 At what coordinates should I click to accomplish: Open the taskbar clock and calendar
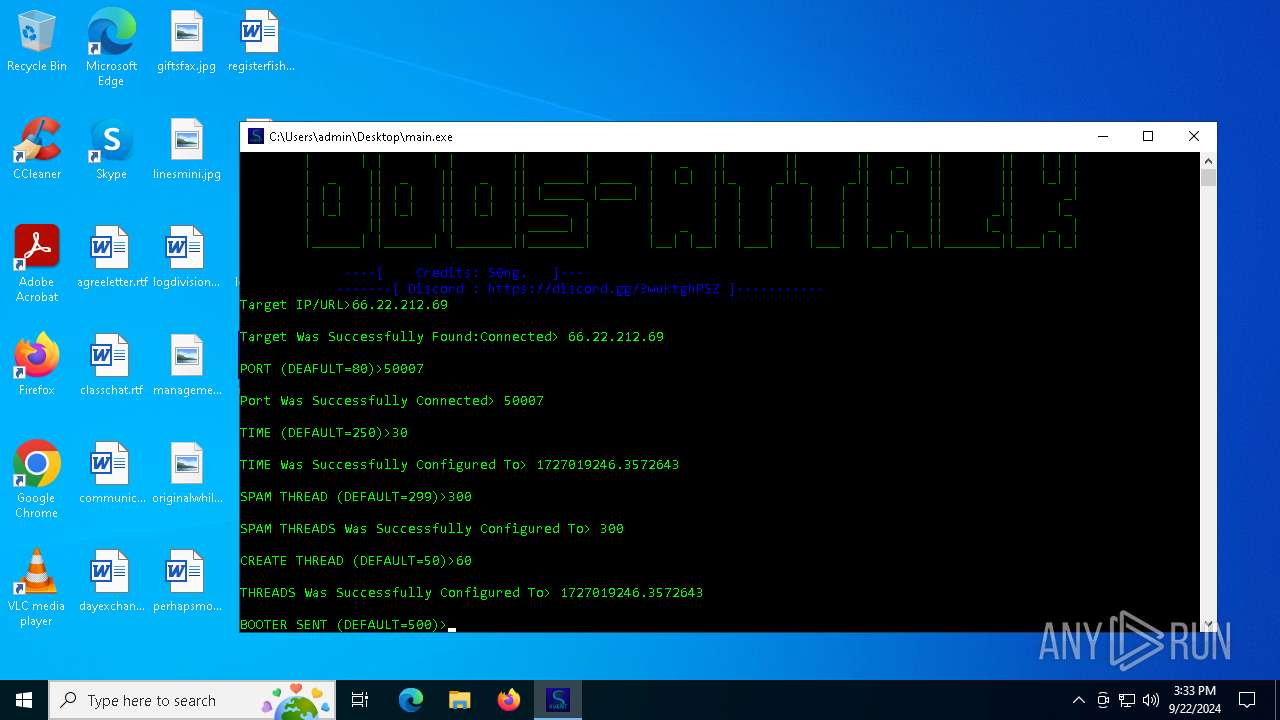pyautogui.click(x=1194, y=700)
